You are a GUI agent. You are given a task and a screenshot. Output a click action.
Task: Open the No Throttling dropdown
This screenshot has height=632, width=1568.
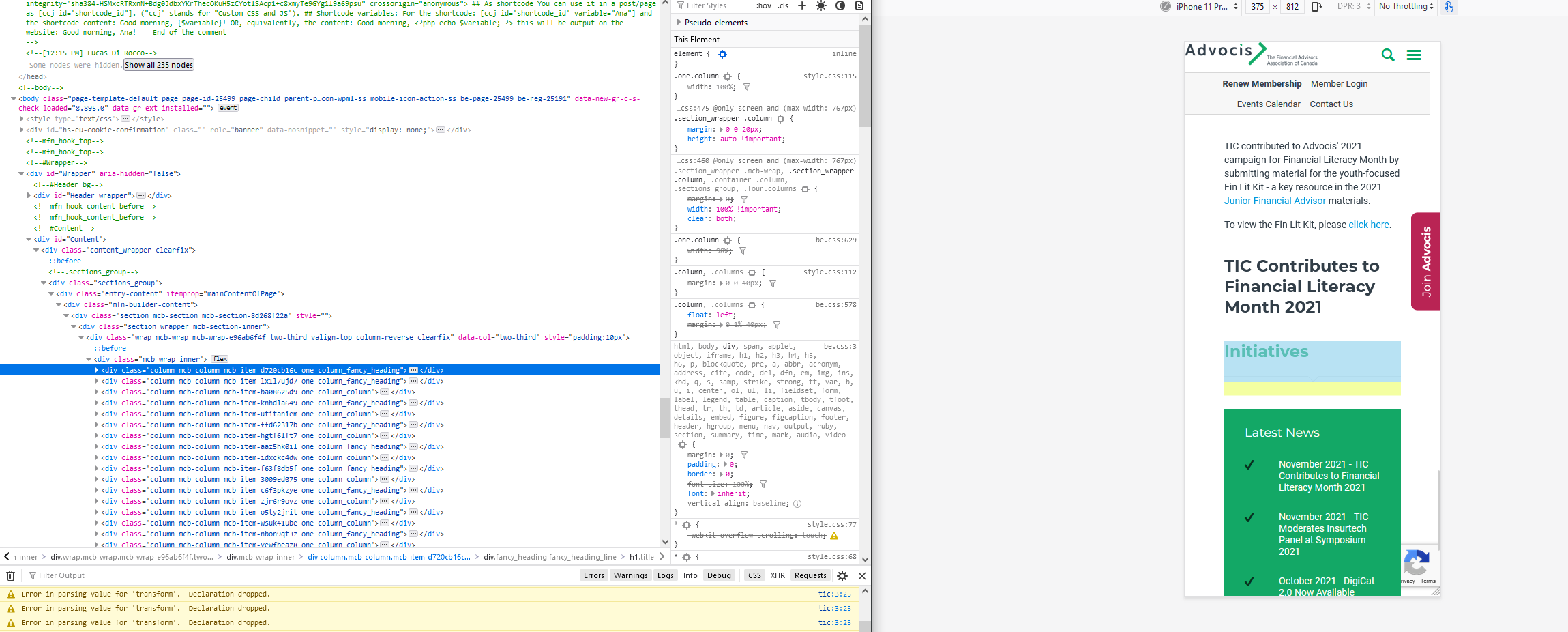click(x=1406, y=6)
